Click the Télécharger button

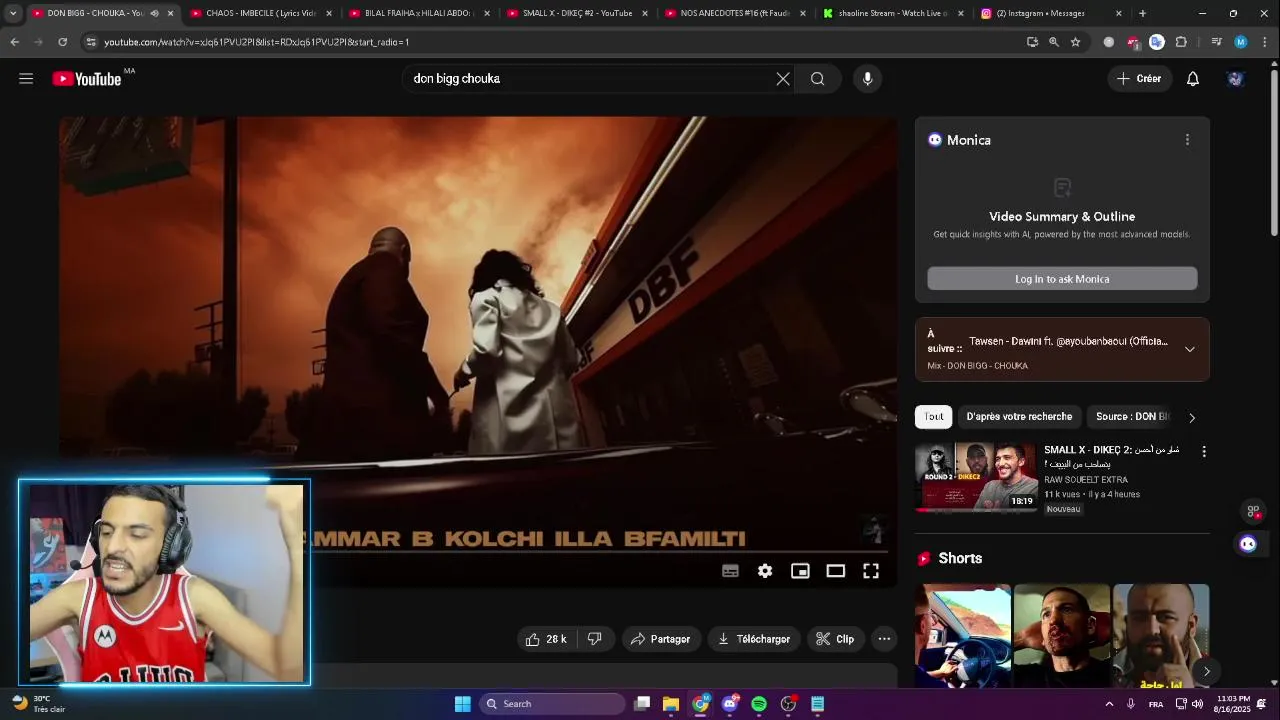coord(754,639)
